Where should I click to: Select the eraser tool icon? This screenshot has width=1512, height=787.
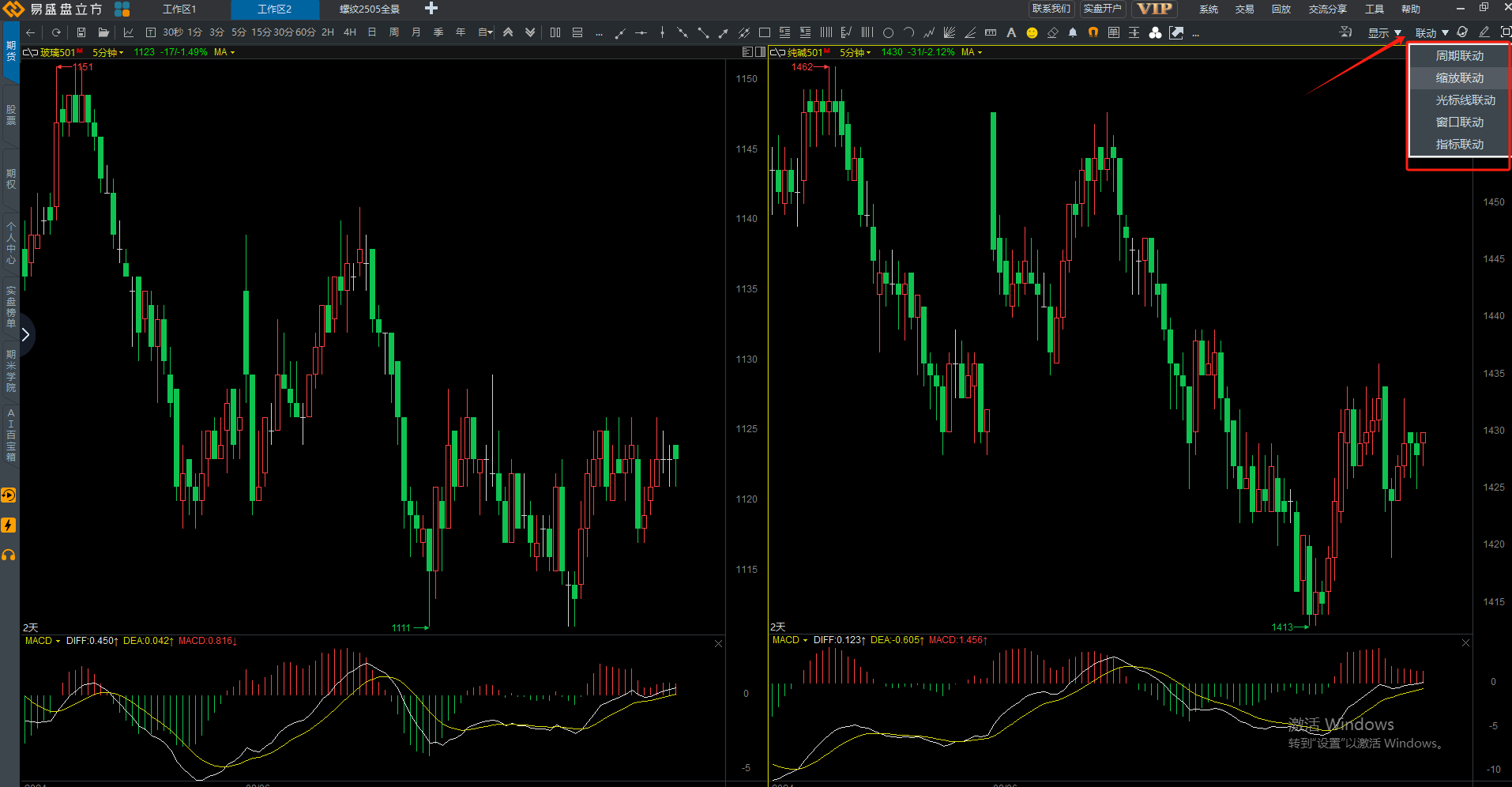(1052, 32)
